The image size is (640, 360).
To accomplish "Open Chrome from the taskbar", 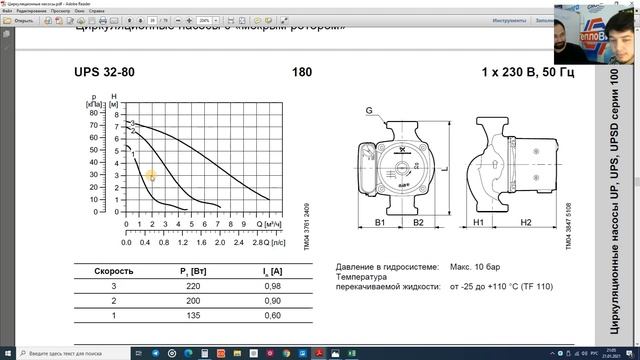I will [286, 353].
